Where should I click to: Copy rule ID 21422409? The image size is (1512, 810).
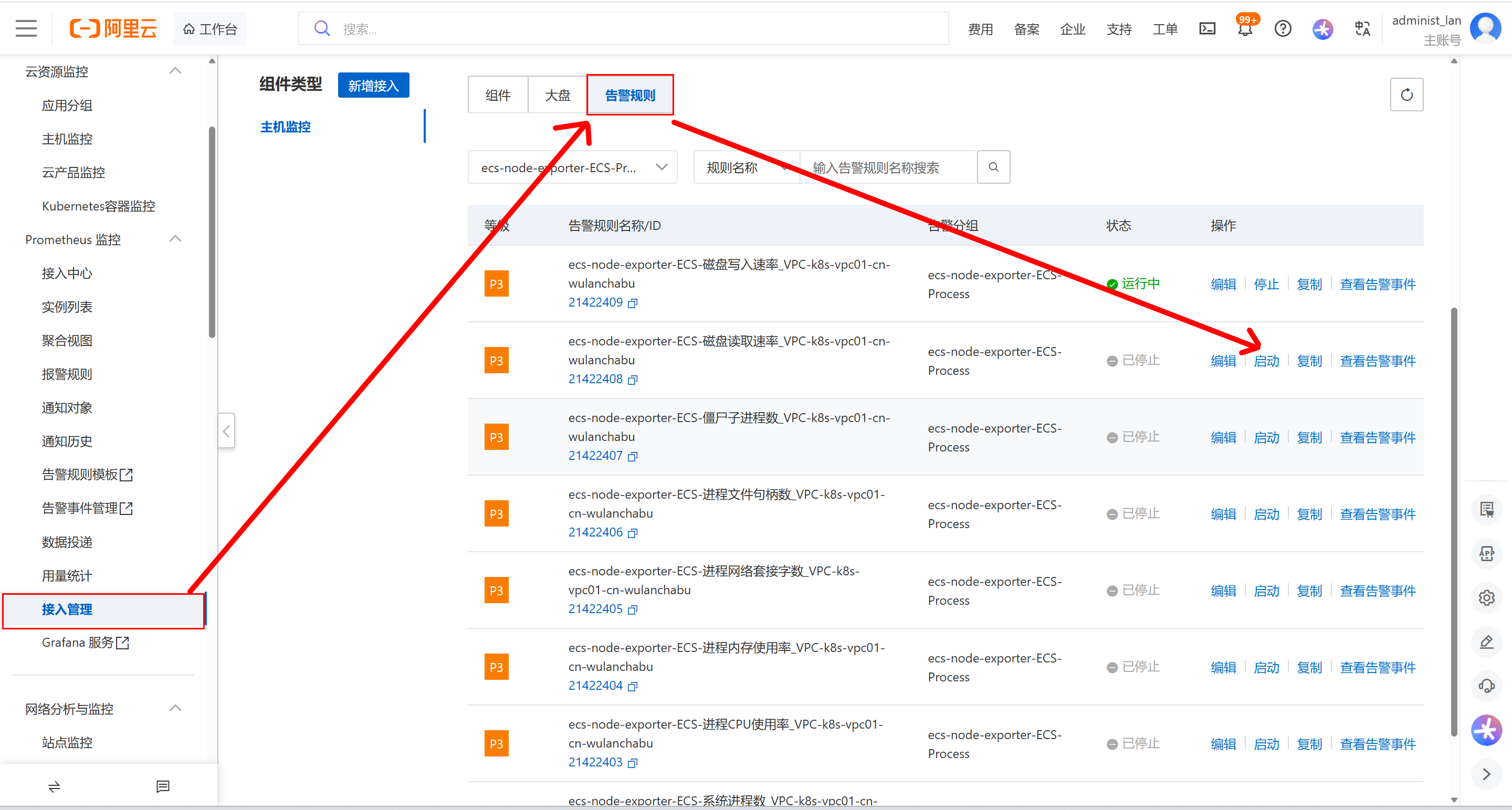(633, 303)
